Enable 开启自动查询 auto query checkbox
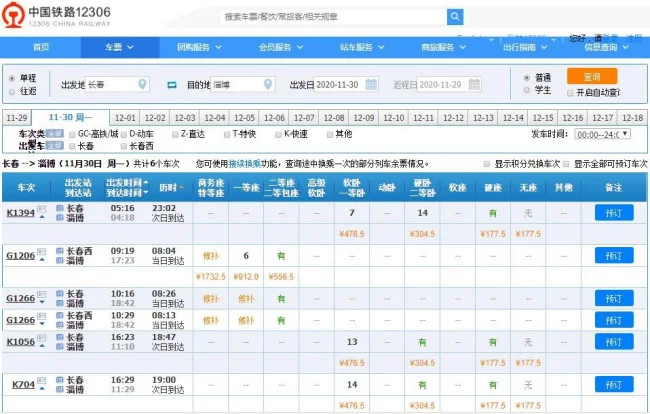The height and width of the screenshot is (414, 650). click(x=570, y=93)
